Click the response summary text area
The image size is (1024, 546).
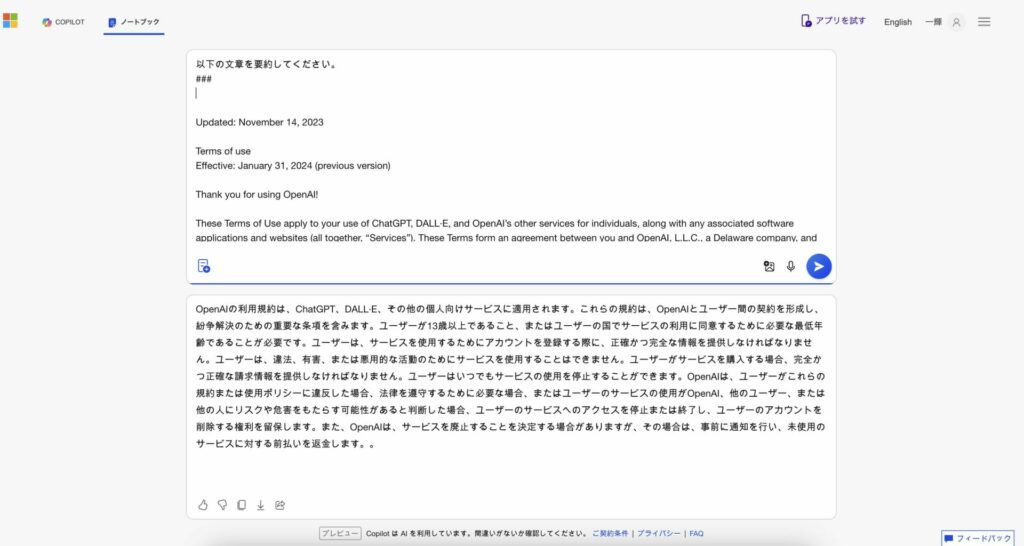pos(511,376)
